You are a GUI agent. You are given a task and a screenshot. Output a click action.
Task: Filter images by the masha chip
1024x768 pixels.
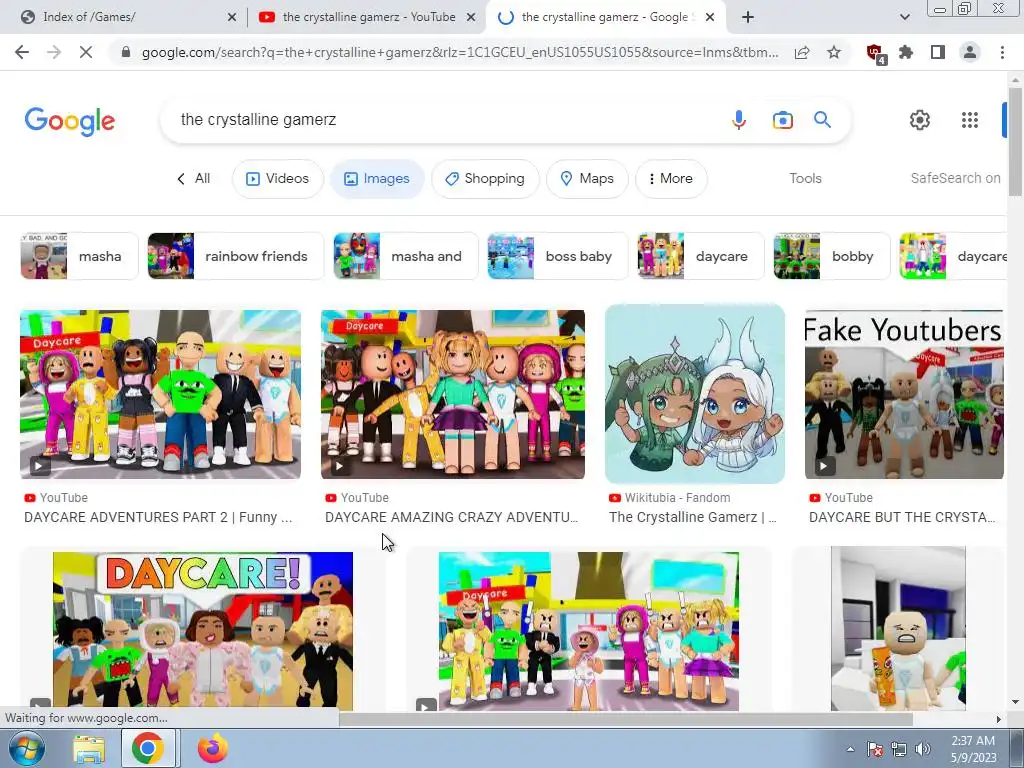[79, 256]
